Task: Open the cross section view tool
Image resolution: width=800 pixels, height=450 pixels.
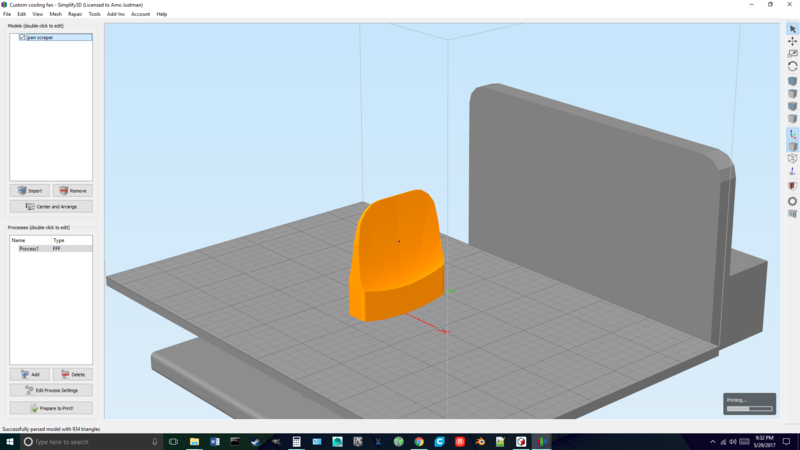Action: coord(792,186)
